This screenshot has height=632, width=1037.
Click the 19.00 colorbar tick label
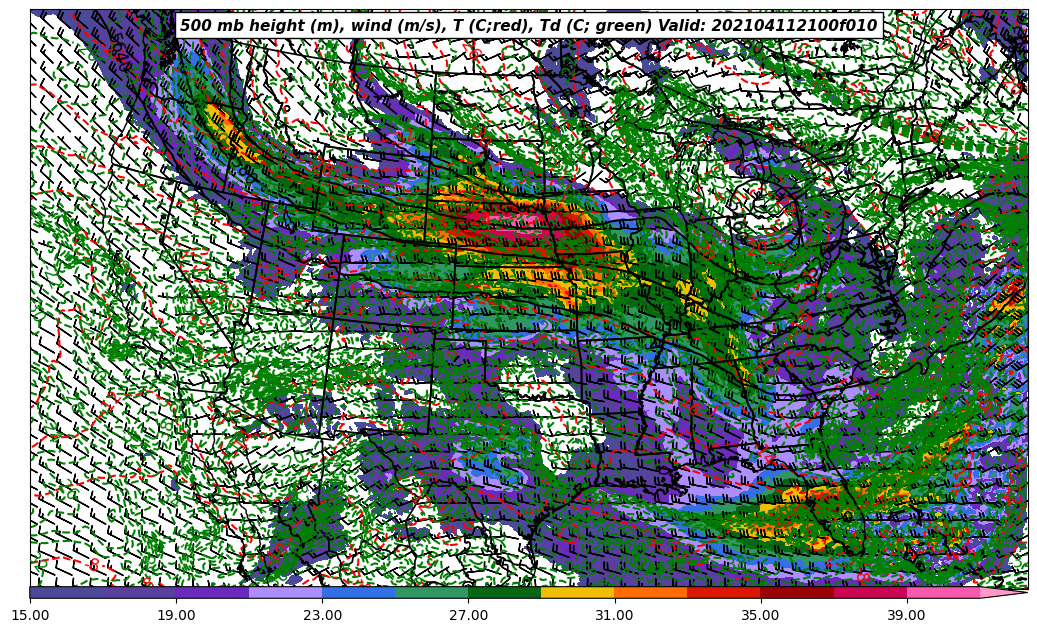click(x=177, y=615)
